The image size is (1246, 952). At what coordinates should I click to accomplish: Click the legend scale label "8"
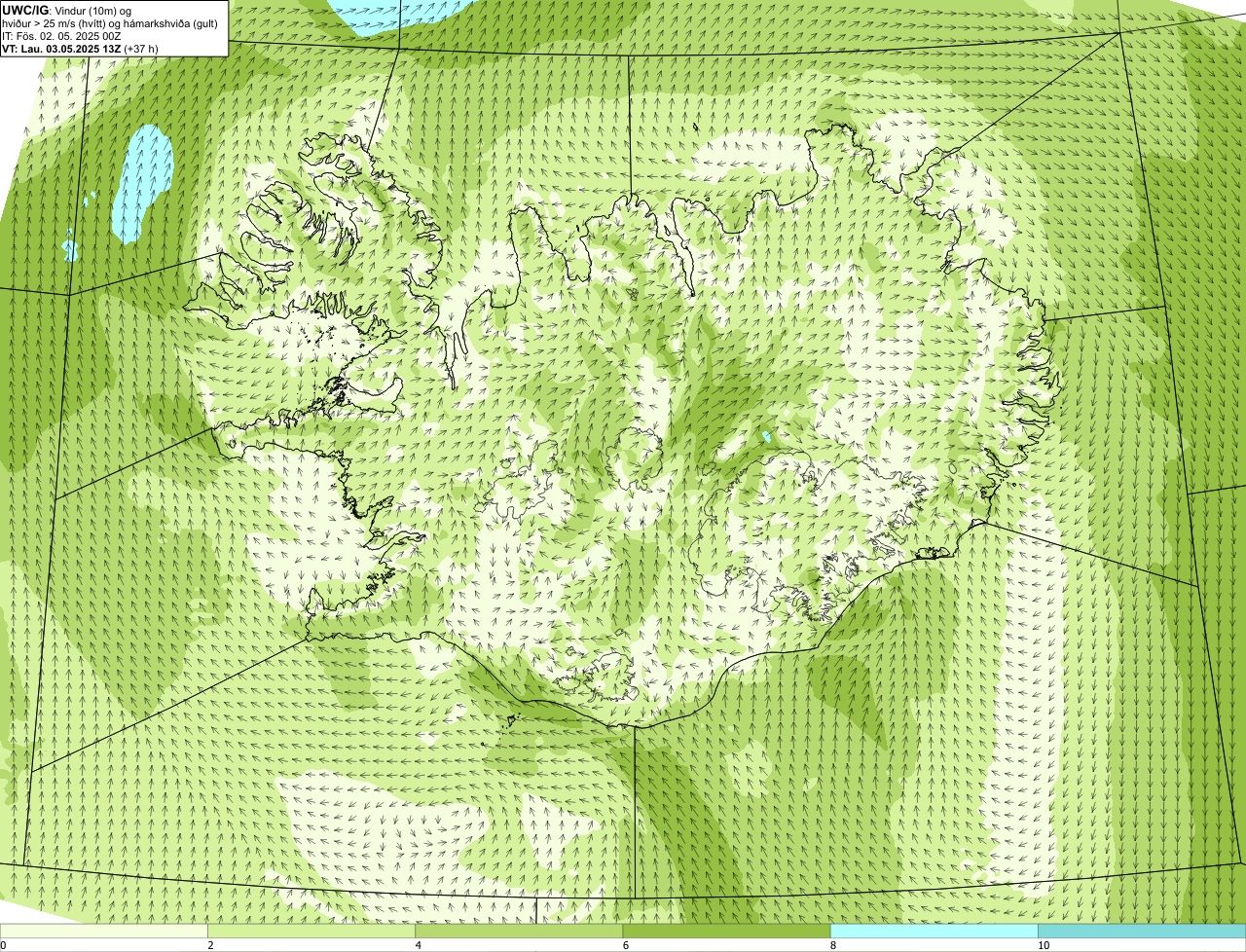[833, 945]
